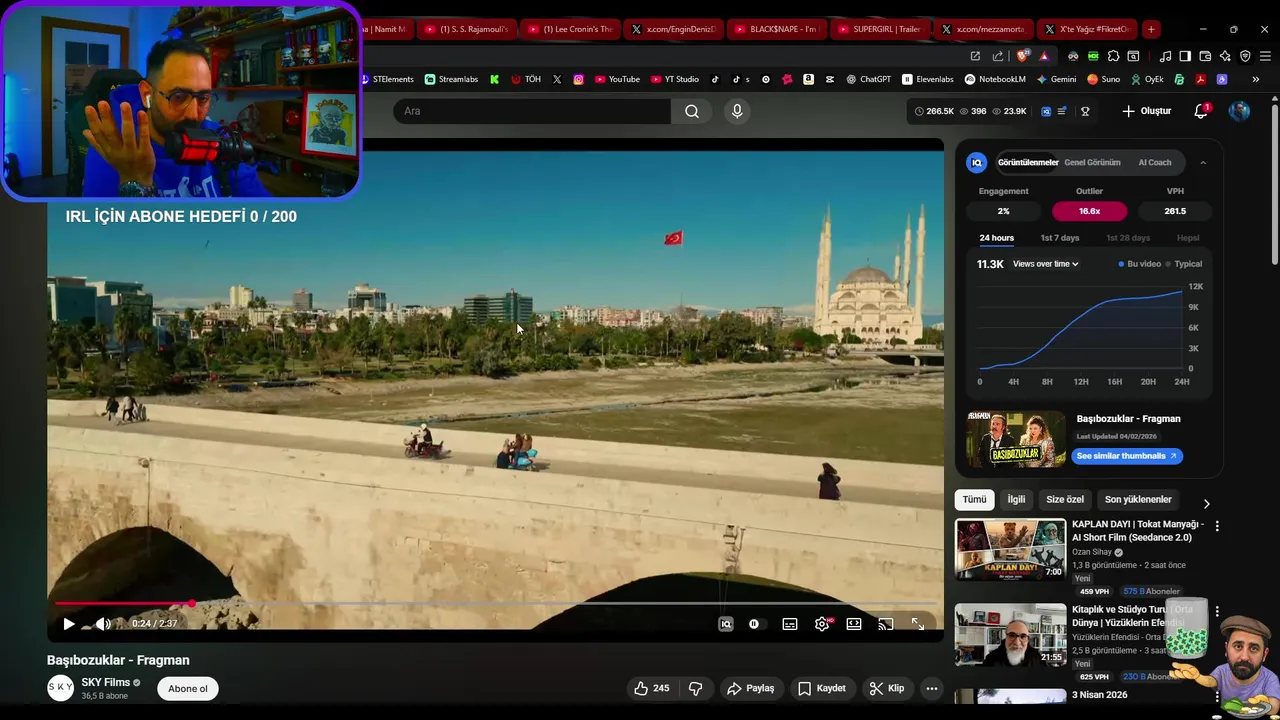Image resolution: width=1280 pixels, height=720 pixels.
Task: Click See similar thumbnails
Action: (1127, 456)
